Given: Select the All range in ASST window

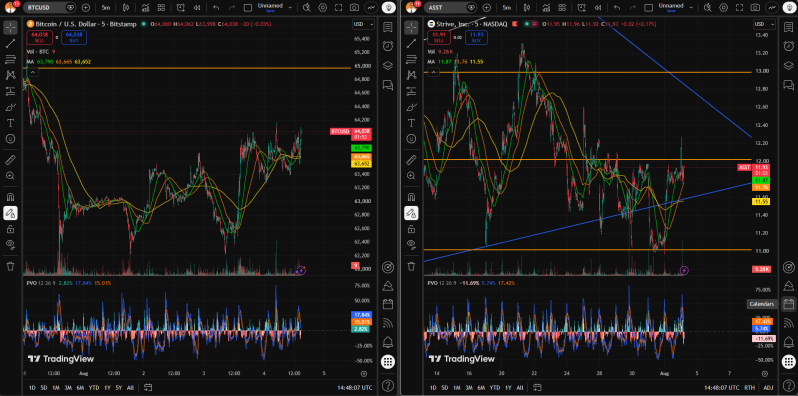Looking at the screenshot, I should coord(521,387).
